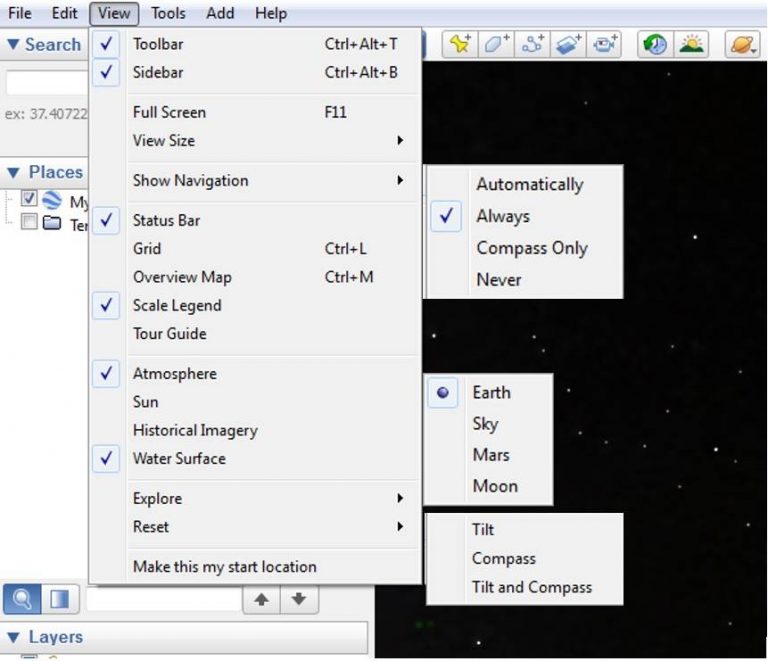
Task: Toggle the Atmosphere option
Action: click(255, 374)
